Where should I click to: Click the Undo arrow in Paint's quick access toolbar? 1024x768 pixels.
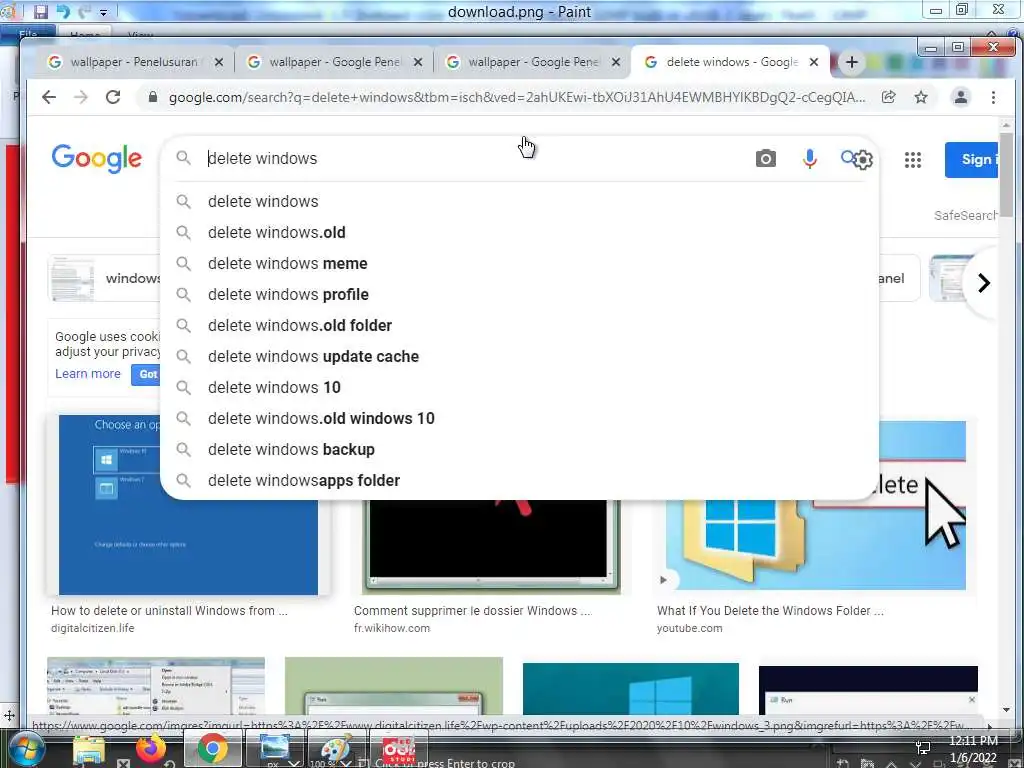63,11
